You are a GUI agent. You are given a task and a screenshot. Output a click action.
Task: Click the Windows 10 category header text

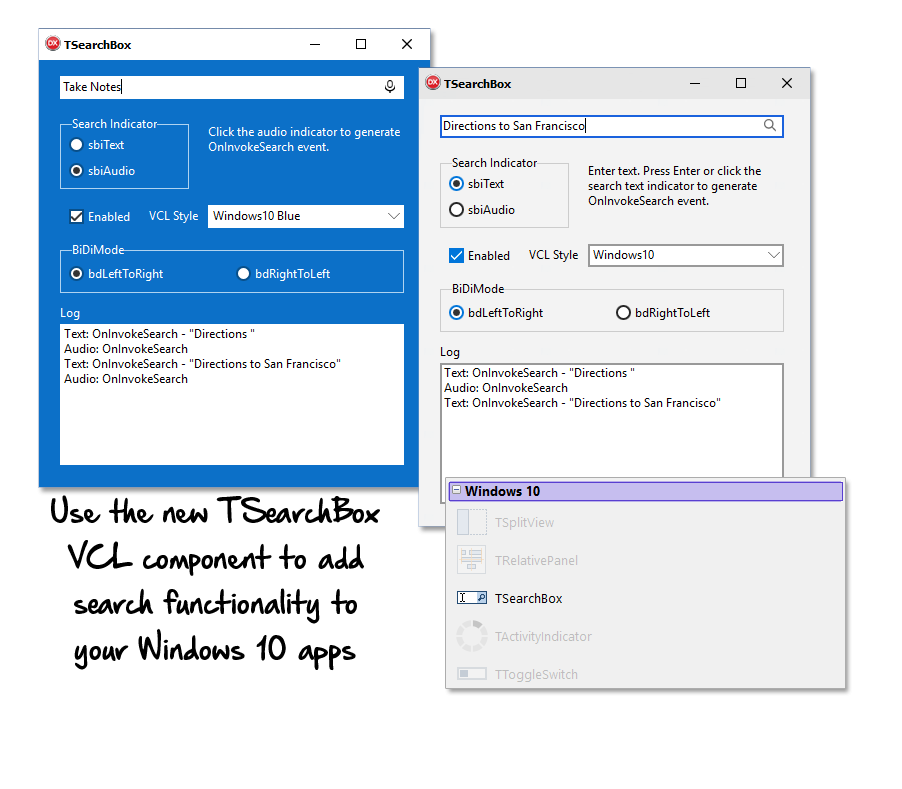click(502, 491)
